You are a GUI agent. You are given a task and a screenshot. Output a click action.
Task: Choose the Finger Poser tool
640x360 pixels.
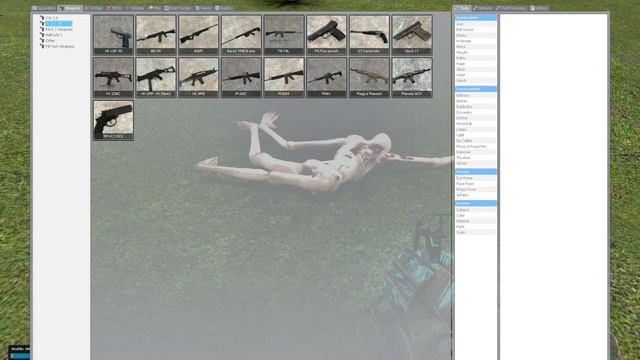click(x=476, y=189)
